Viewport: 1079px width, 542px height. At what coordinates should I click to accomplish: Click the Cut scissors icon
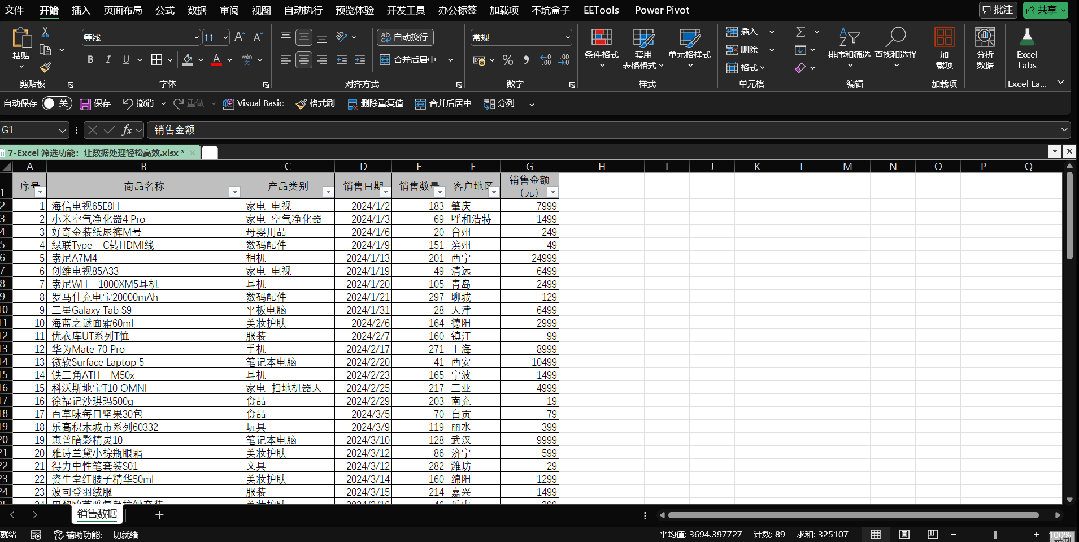tap(45, 32)
